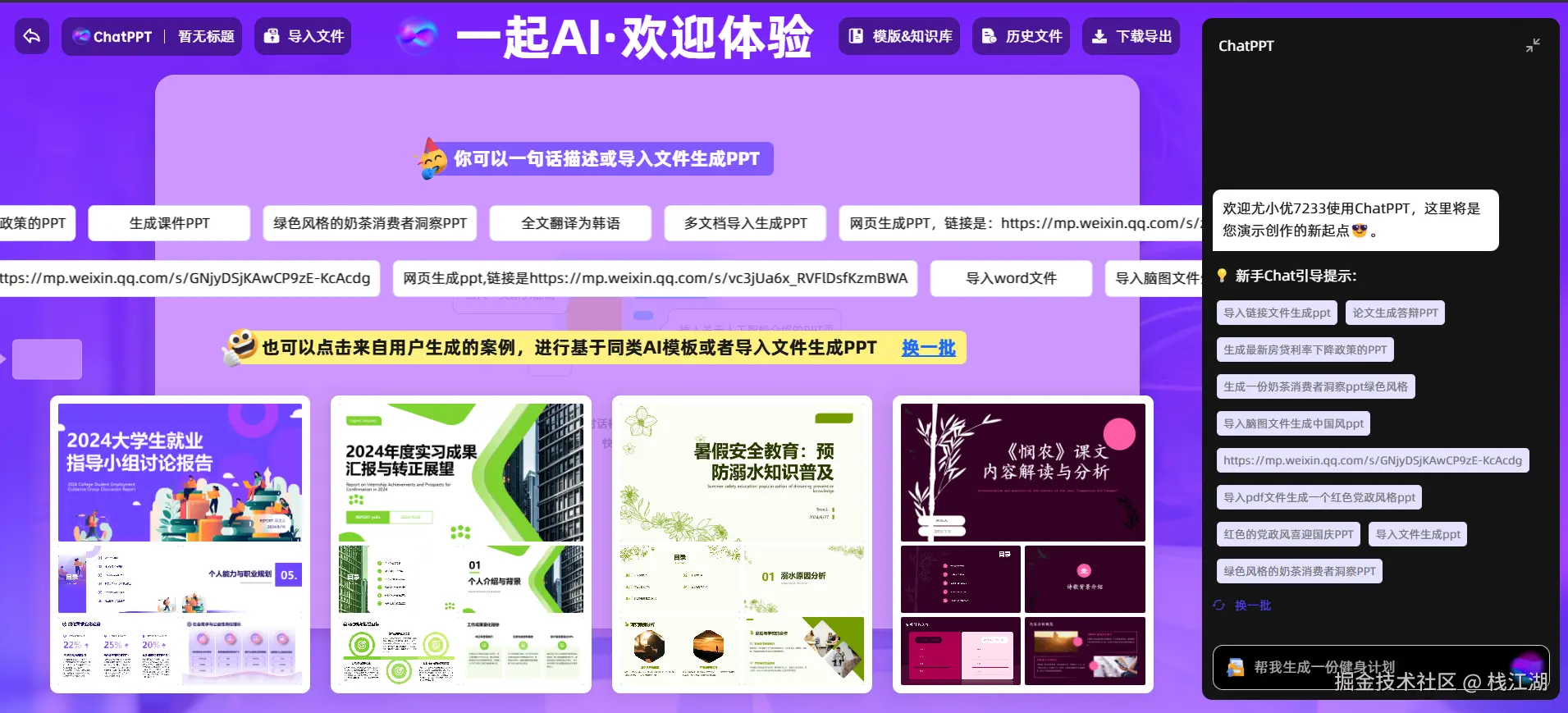Screen dimensions: 1568x713
Task: Click the robot icon in chat input
Action: pyautogui.click(x=1235, y=668)
